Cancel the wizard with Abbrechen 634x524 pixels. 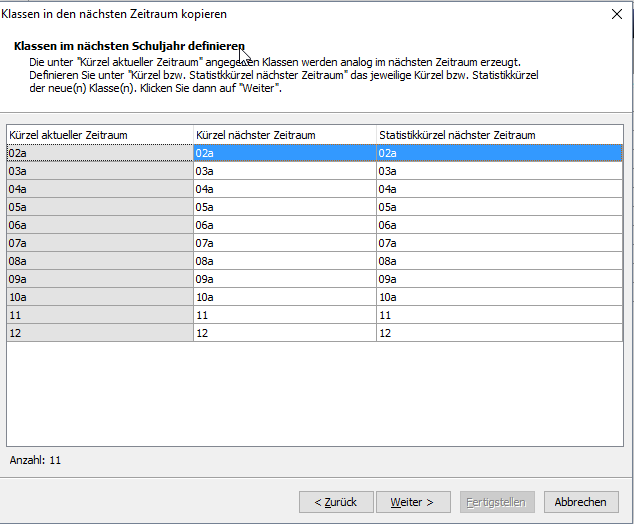coord(581,502)
